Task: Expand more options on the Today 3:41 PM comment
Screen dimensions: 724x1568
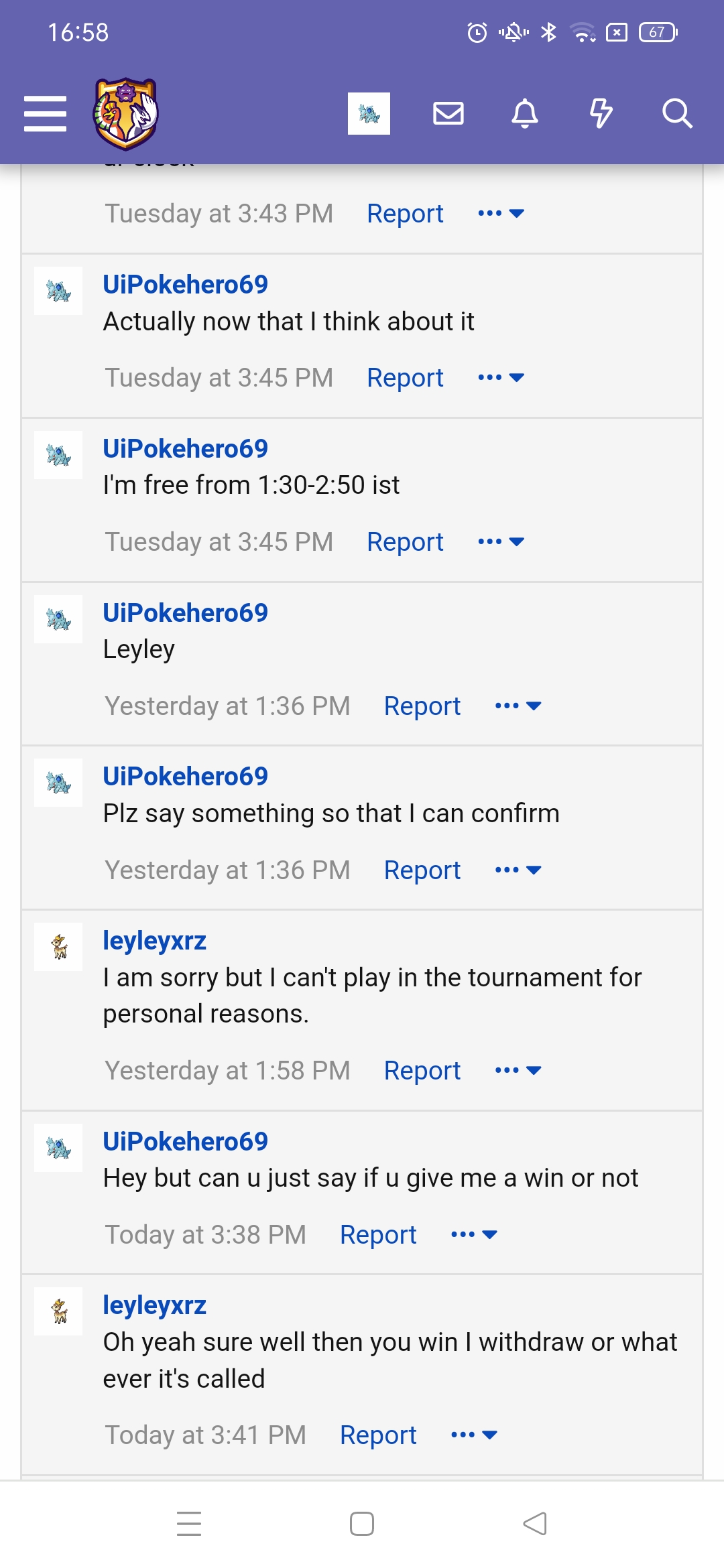Action: 474,1435
